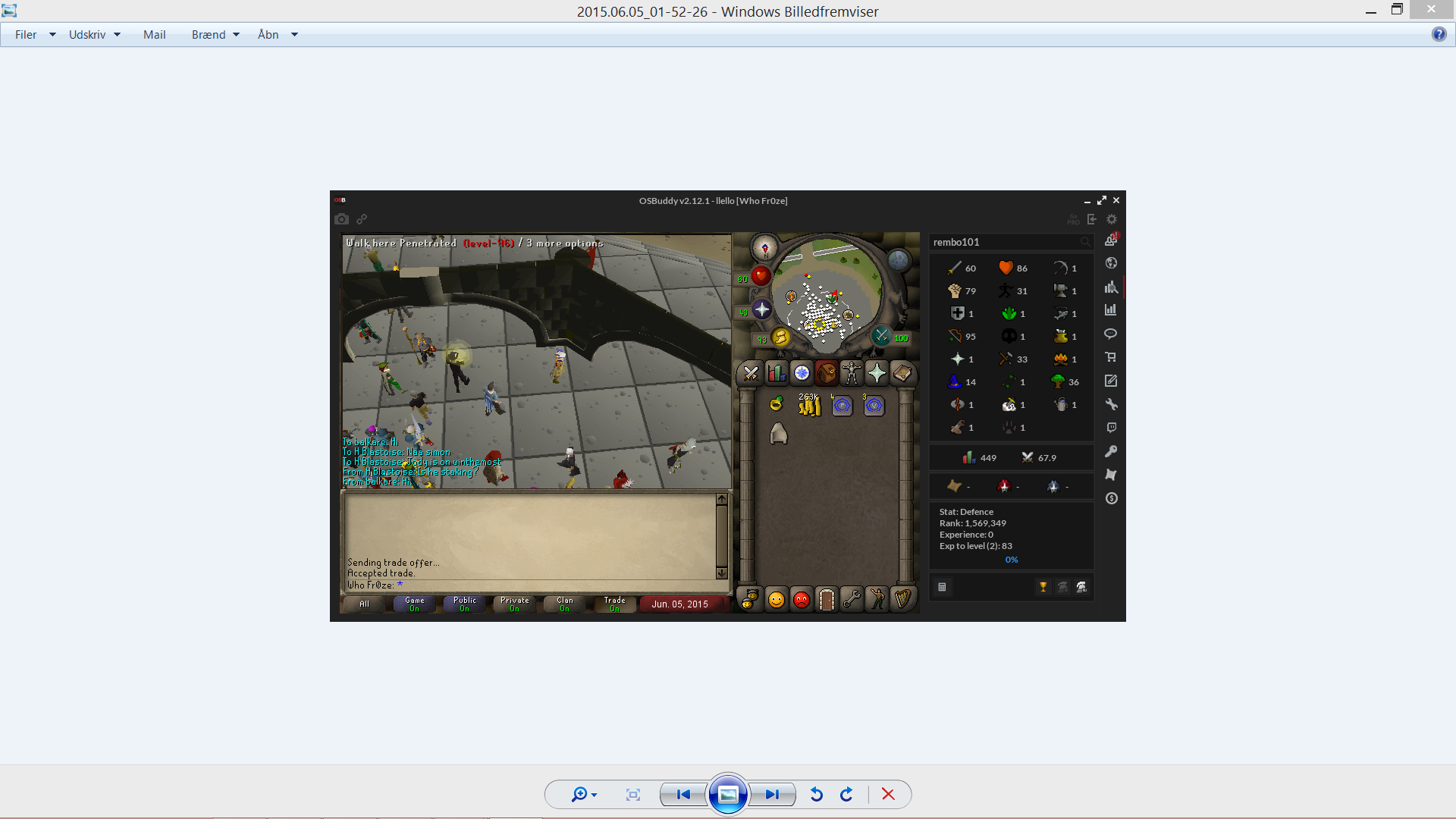This screenshot has height=819, width=1456.
Task: Click the OSBuddy settings gear icon
Action: (x=1112, y=219)
